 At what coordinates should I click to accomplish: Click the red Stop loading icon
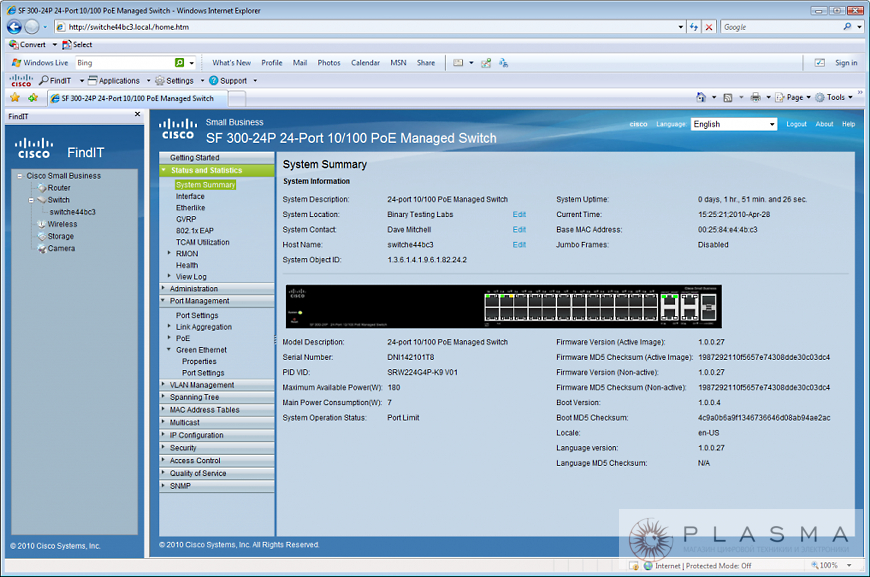[x=709, y=27]
